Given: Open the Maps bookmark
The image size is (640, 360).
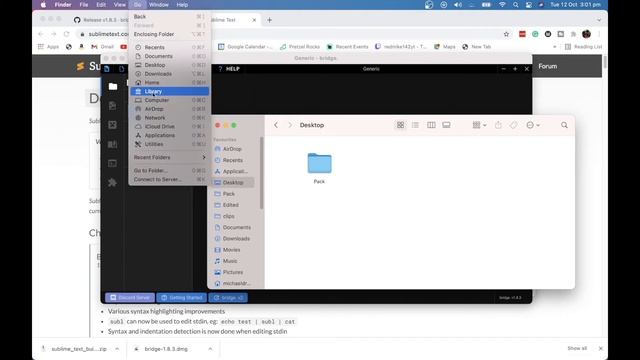Looking at the screenshot, I should tap(444, 47).
